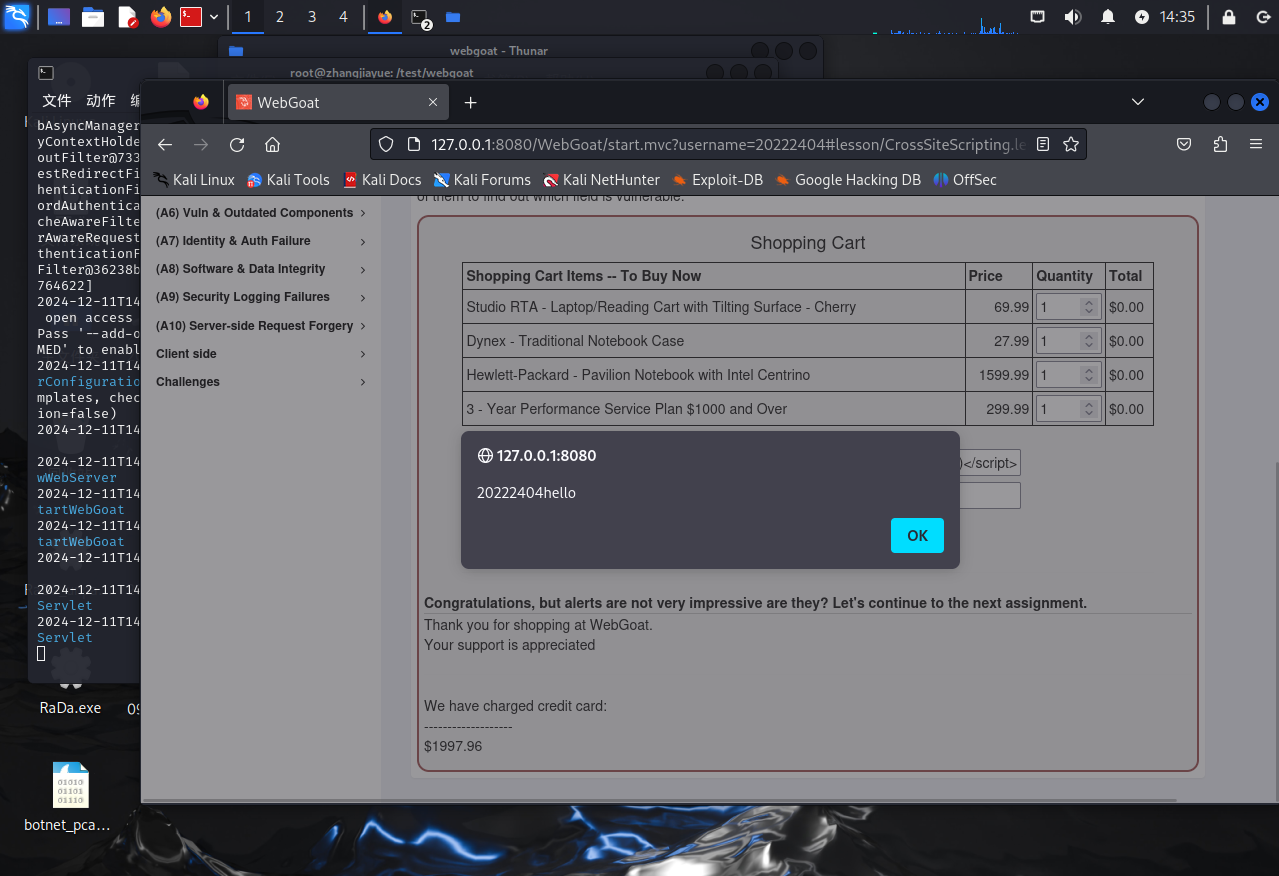Select workspace 1 in the panel
The height and width of the screenshot is (876, 1279).
click(x=248, y=17)
